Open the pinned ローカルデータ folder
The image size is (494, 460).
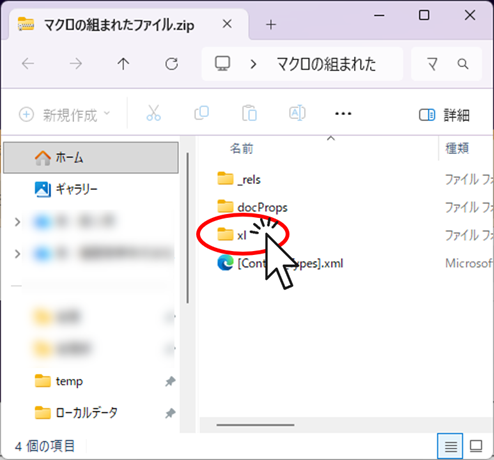pos(76,413)
